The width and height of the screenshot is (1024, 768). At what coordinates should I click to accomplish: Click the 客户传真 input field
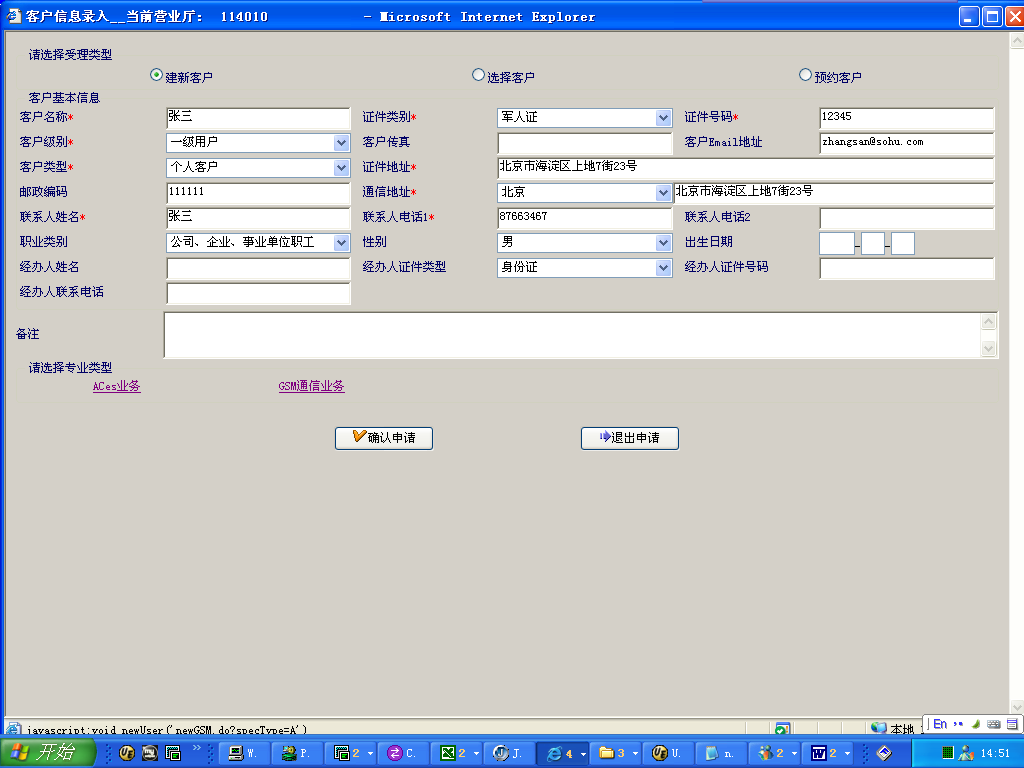pos(584,143)
